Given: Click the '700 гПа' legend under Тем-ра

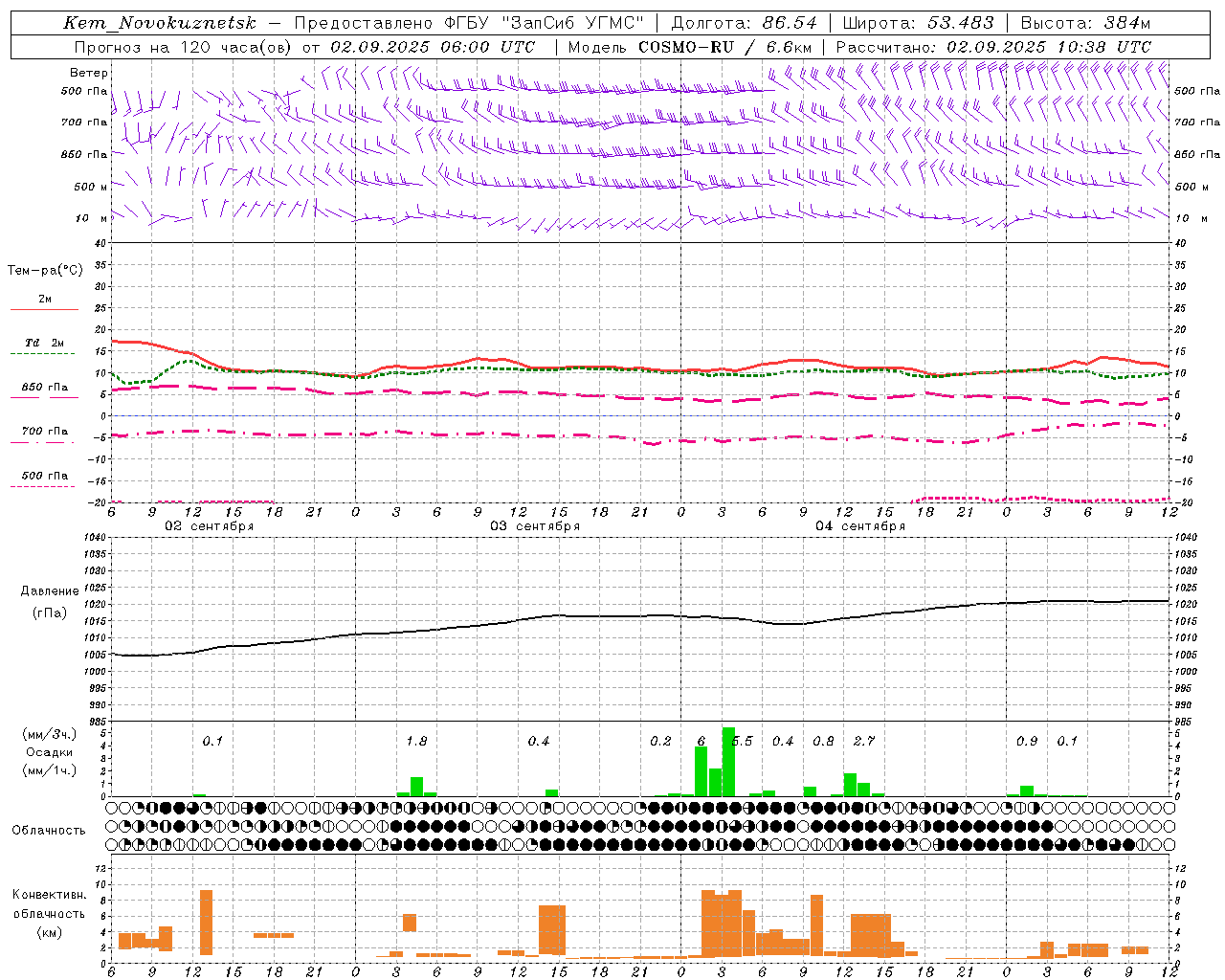Looking at the screenshot, I should click(x=44, y=432).
